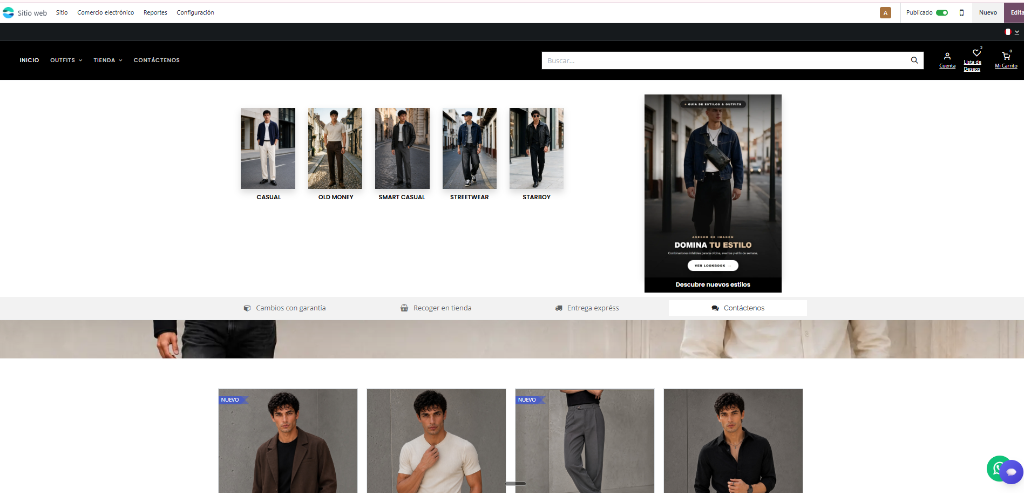Click the 'Guía de estilos & outfits' badge

(x=713, y=104)
